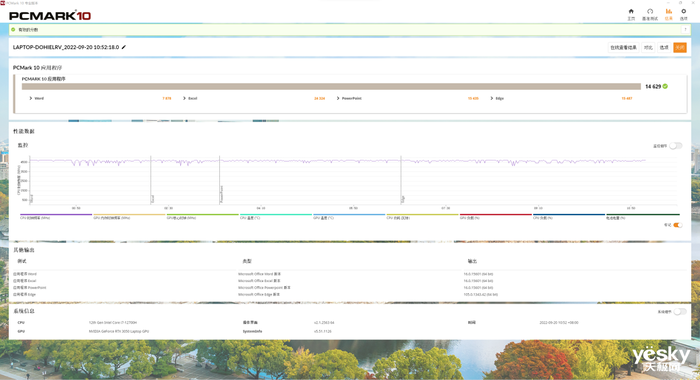Click the PowerPoint marker line in chart

point(220,180)
